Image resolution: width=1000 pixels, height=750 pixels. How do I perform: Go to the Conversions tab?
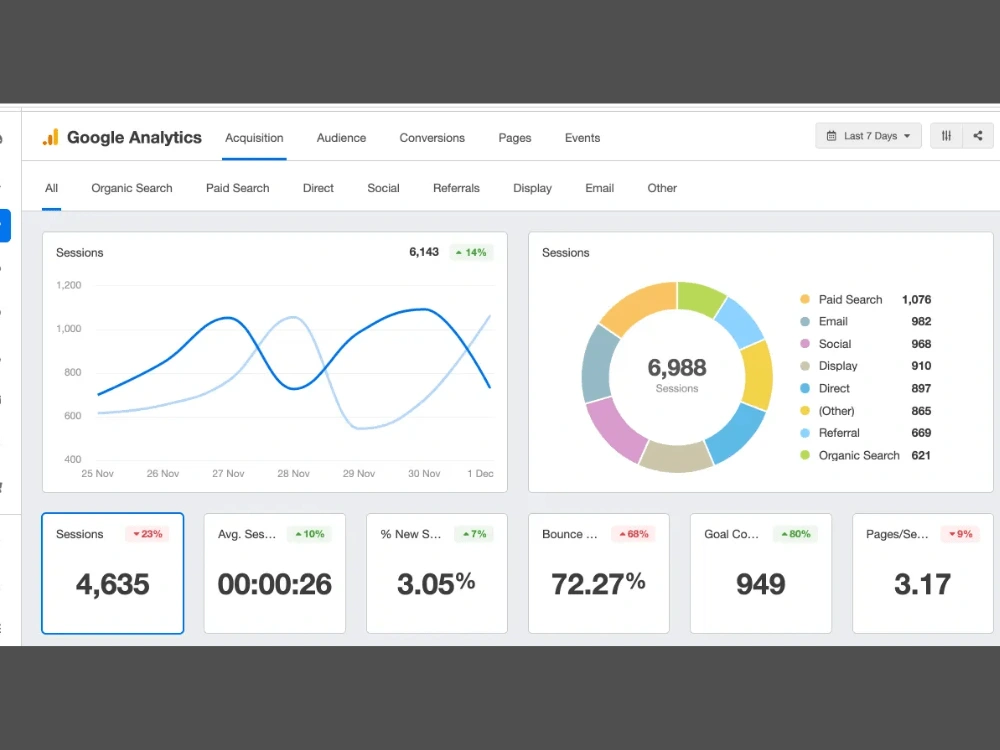coord(432,138)
